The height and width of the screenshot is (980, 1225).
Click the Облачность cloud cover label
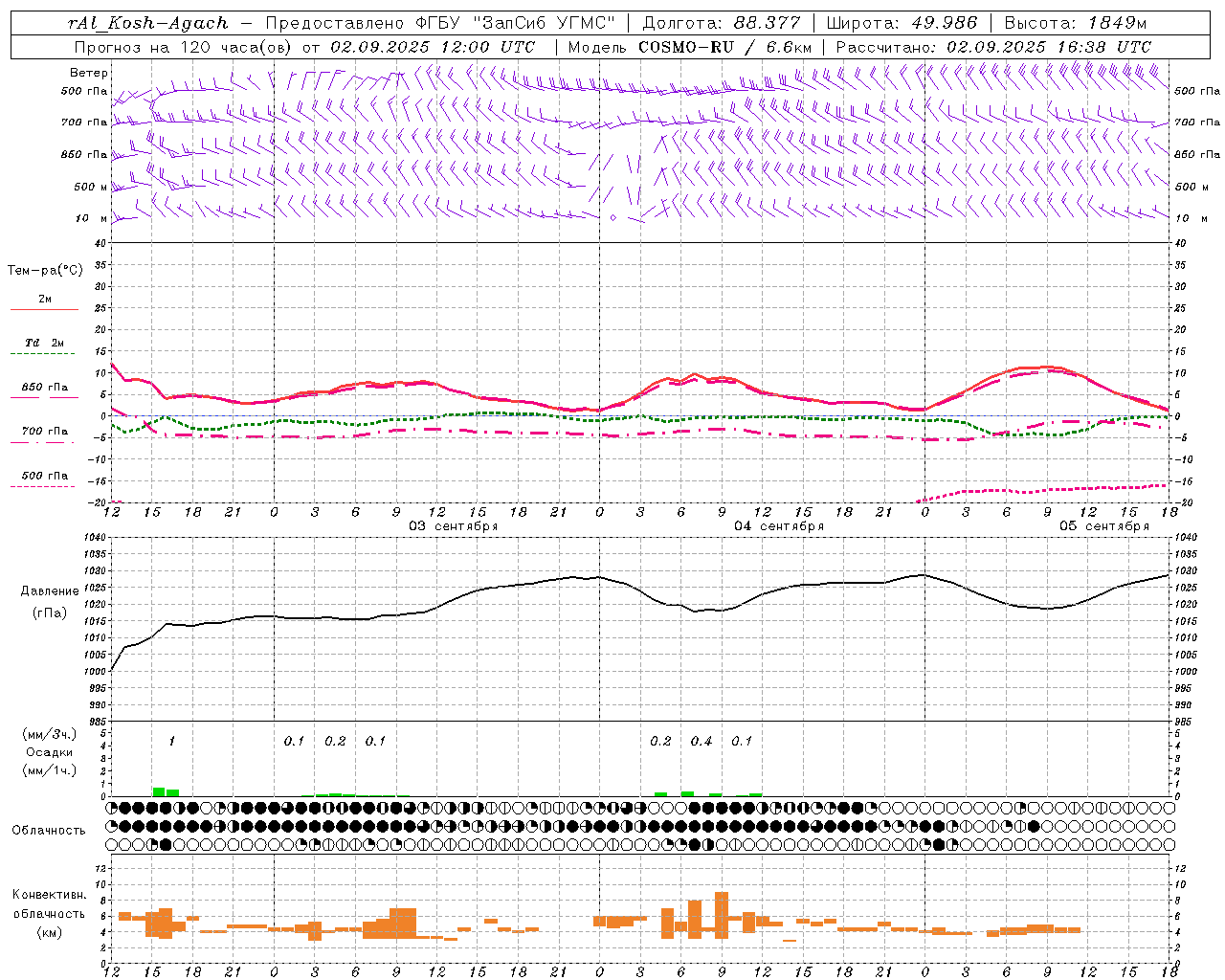tap(49, 831)
